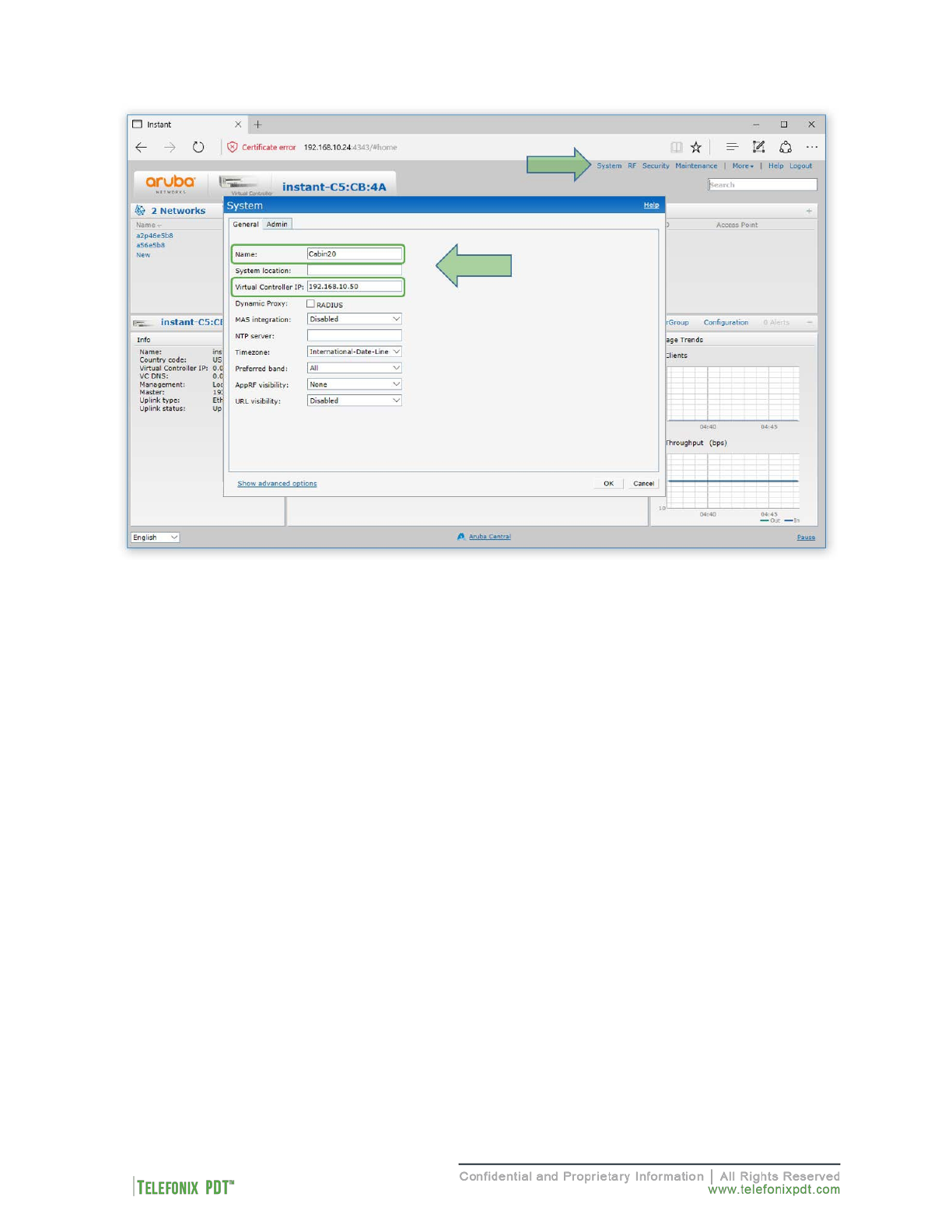952x1232 pixels.
Task: Click Show advanced options link
Action: [277, 484]
